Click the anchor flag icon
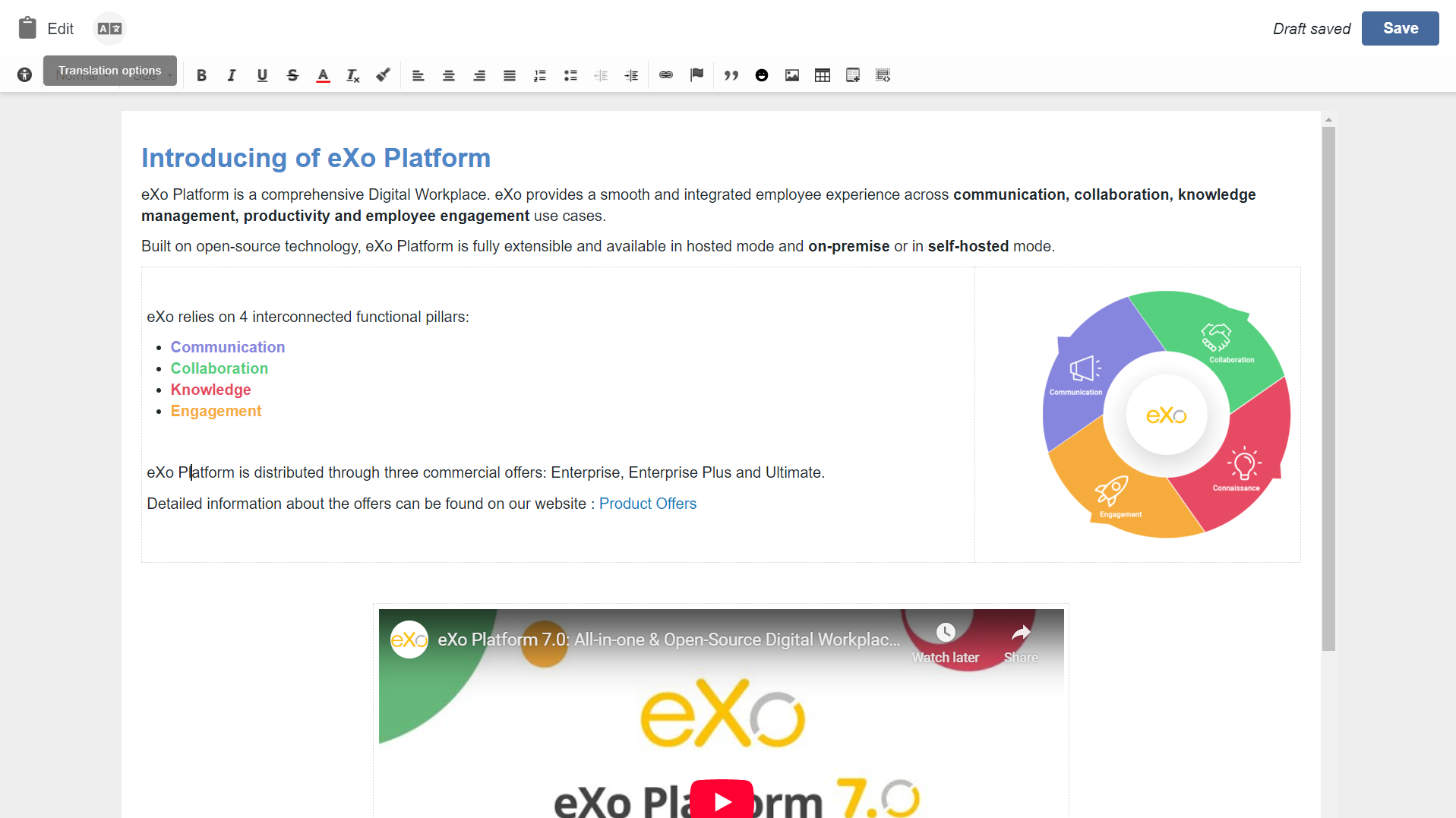The width and height of the screenshot is (1456, 818). tap(696, 75)
